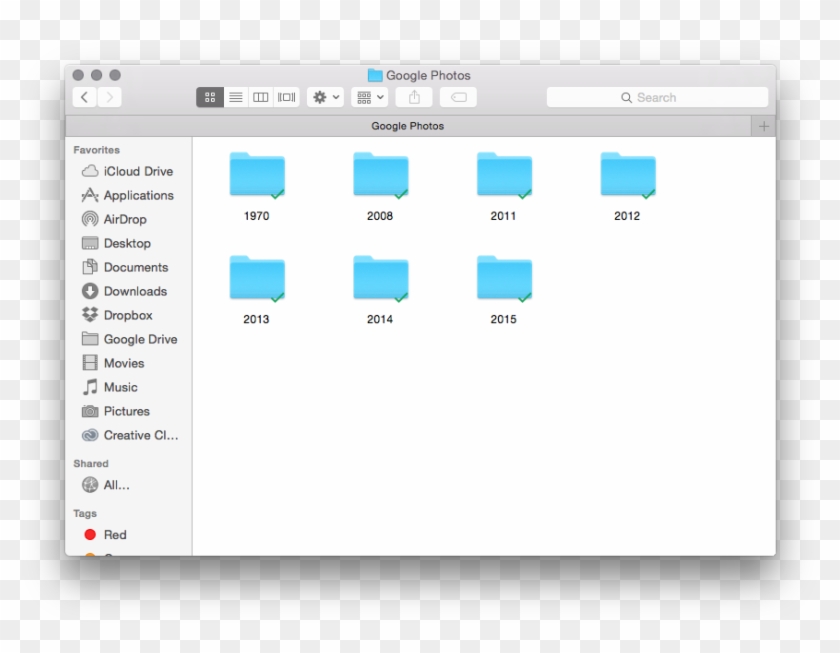Open the Tags button in the toolbar

(457, 97)
